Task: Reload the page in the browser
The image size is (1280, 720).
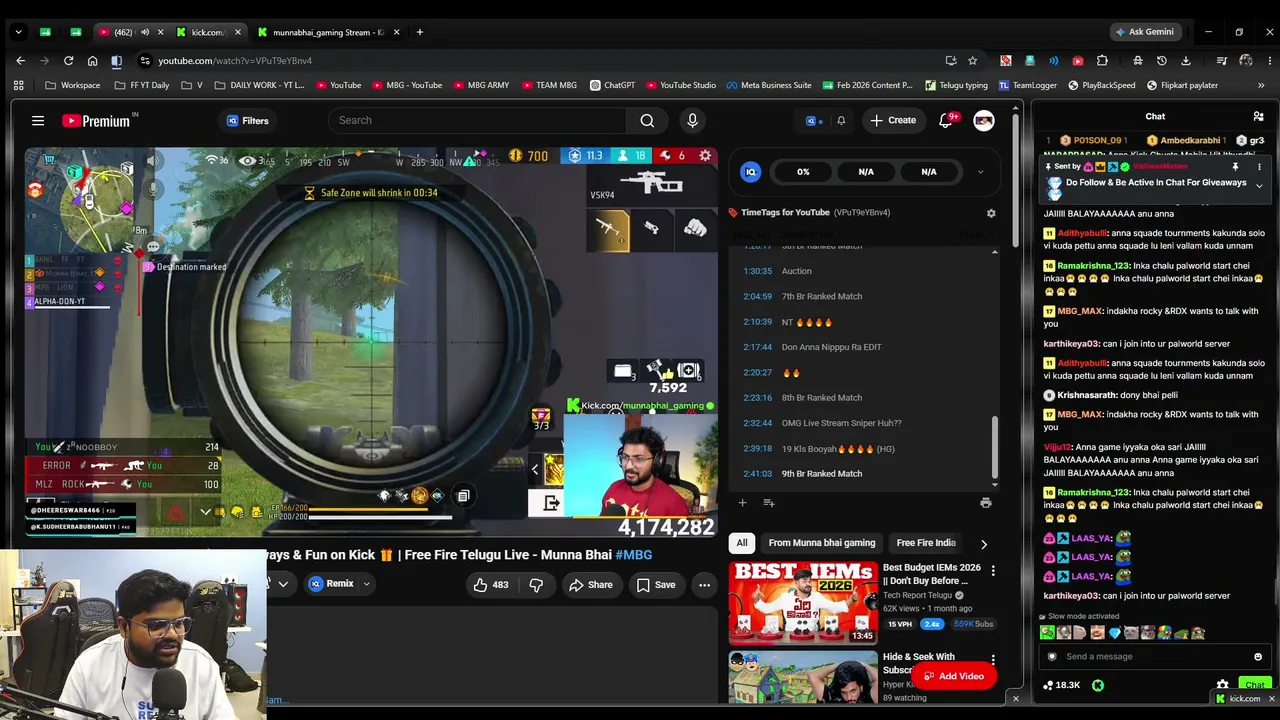Action: (68, 61)
